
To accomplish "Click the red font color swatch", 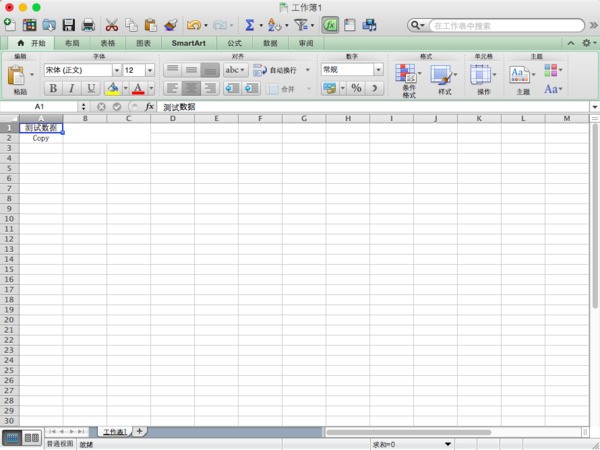I will tap(136, 88).
